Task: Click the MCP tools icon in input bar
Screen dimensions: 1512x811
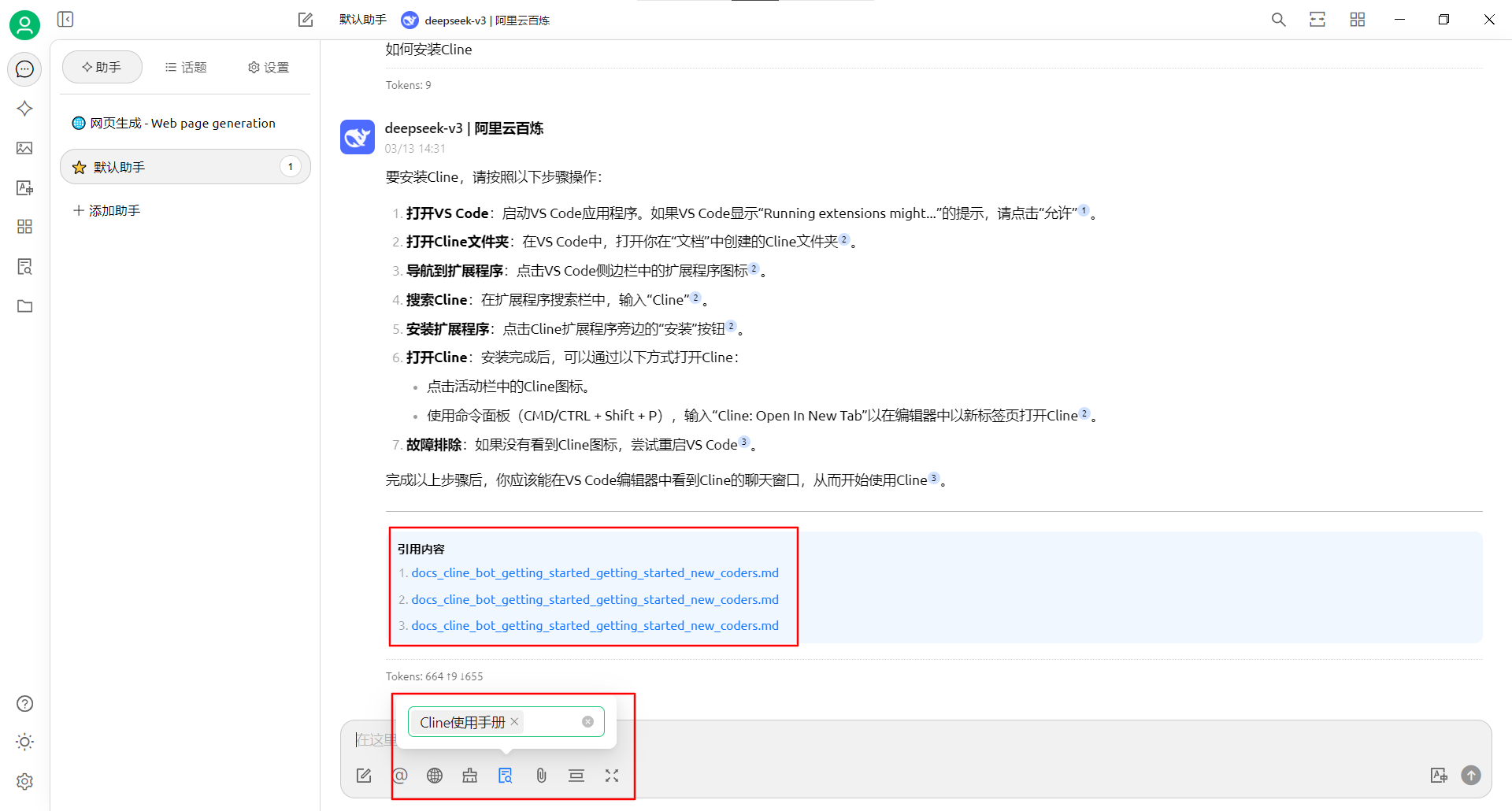Action: point(470,776)
